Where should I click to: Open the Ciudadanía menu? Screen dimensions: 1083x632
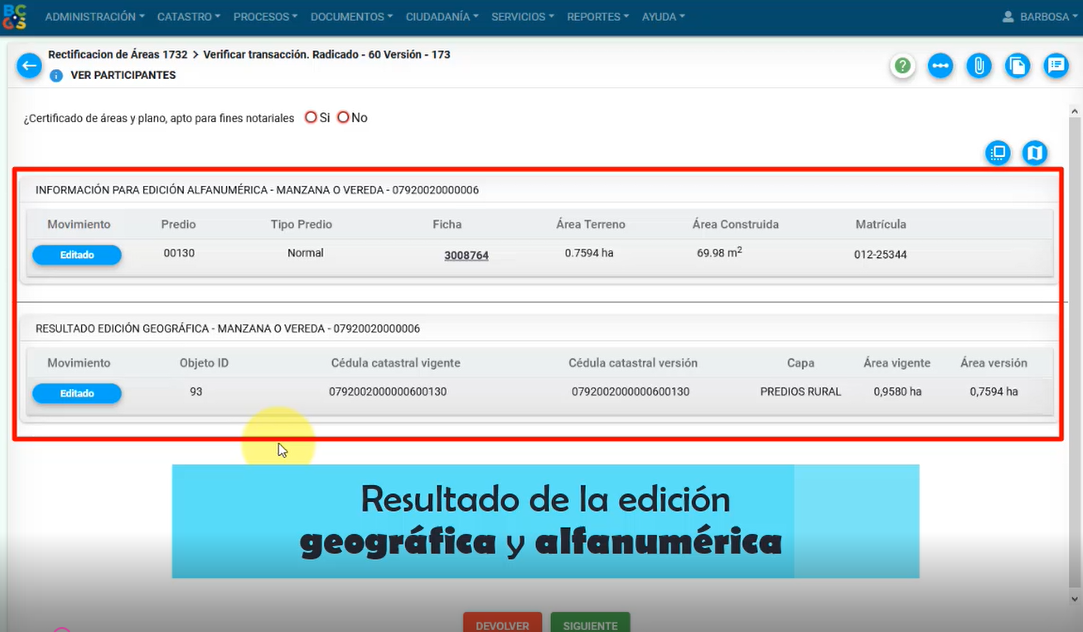coord(440,17)
